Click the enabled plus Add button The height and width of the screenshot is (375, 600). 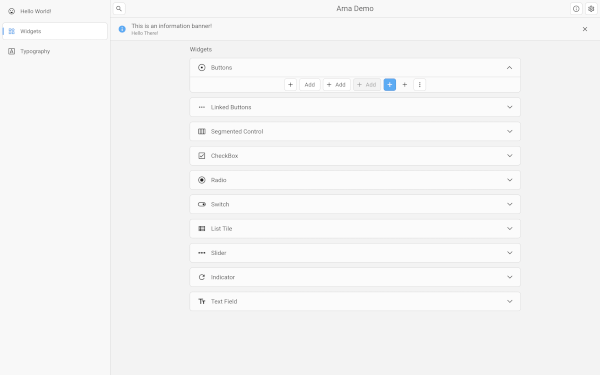coord(337,85)
